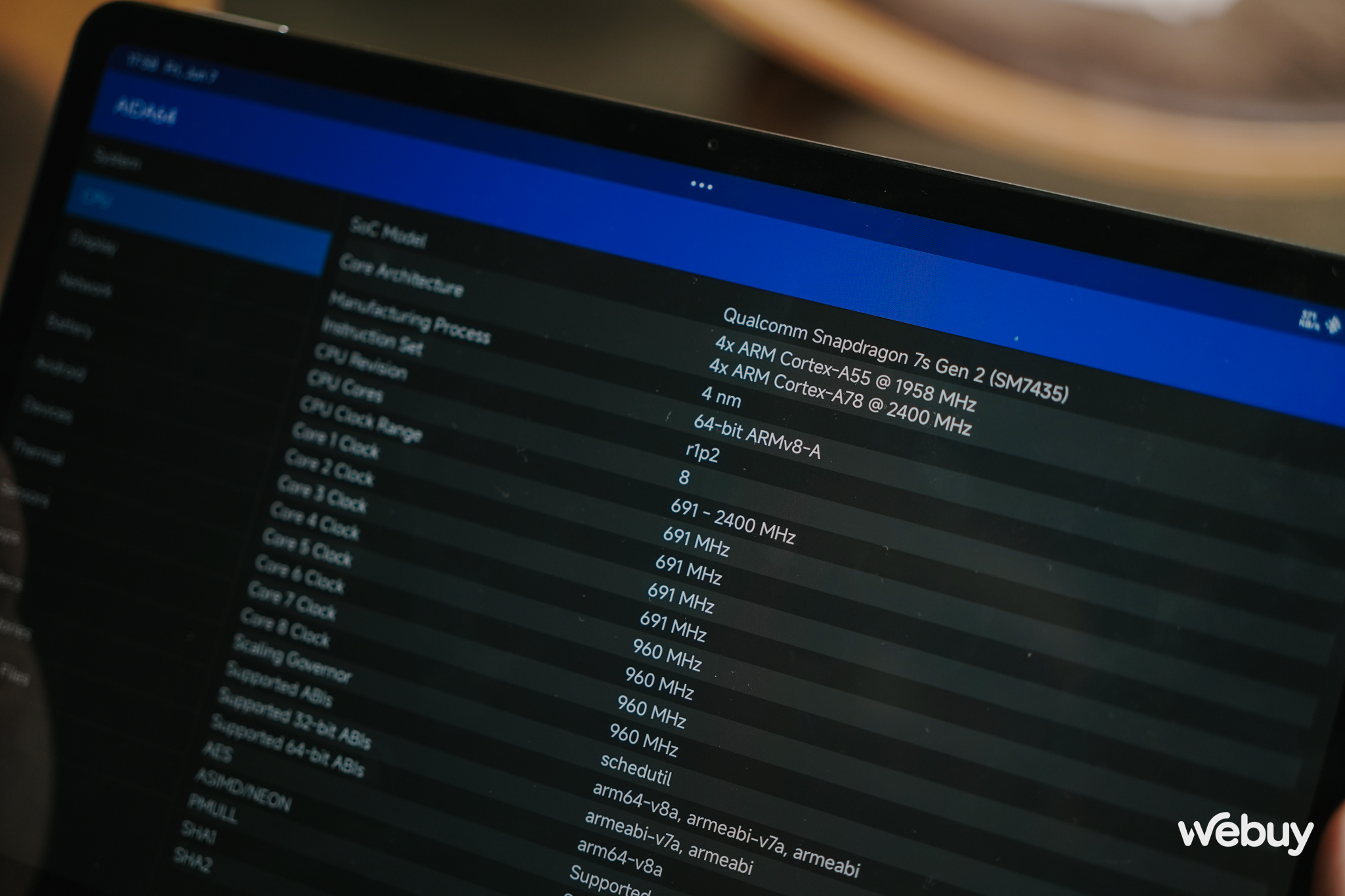Select the PMULL row label

click(x=212, y=809)
